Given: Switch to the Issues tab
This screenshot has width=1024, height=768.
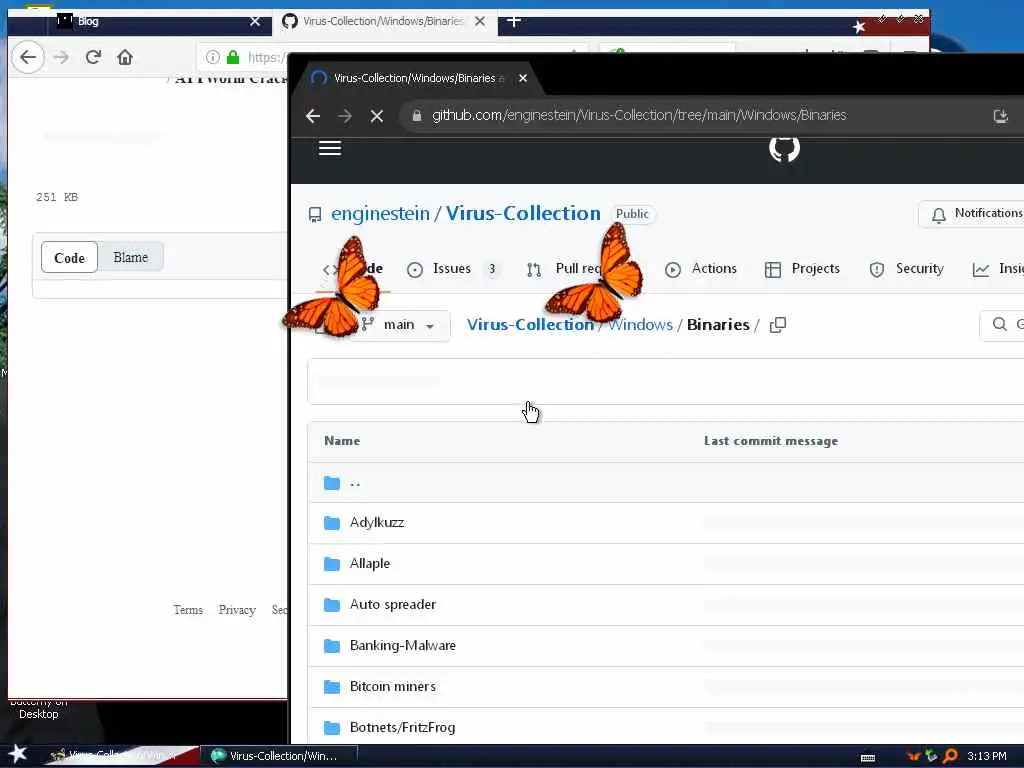Looking at the screenshot, I should (x=452, y=269).
